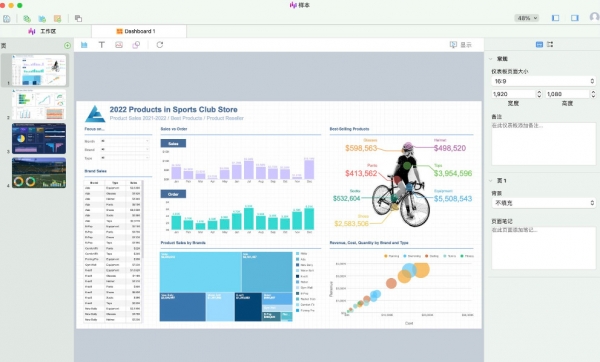Click the $598,563 Glasses value

pos(361,148)
